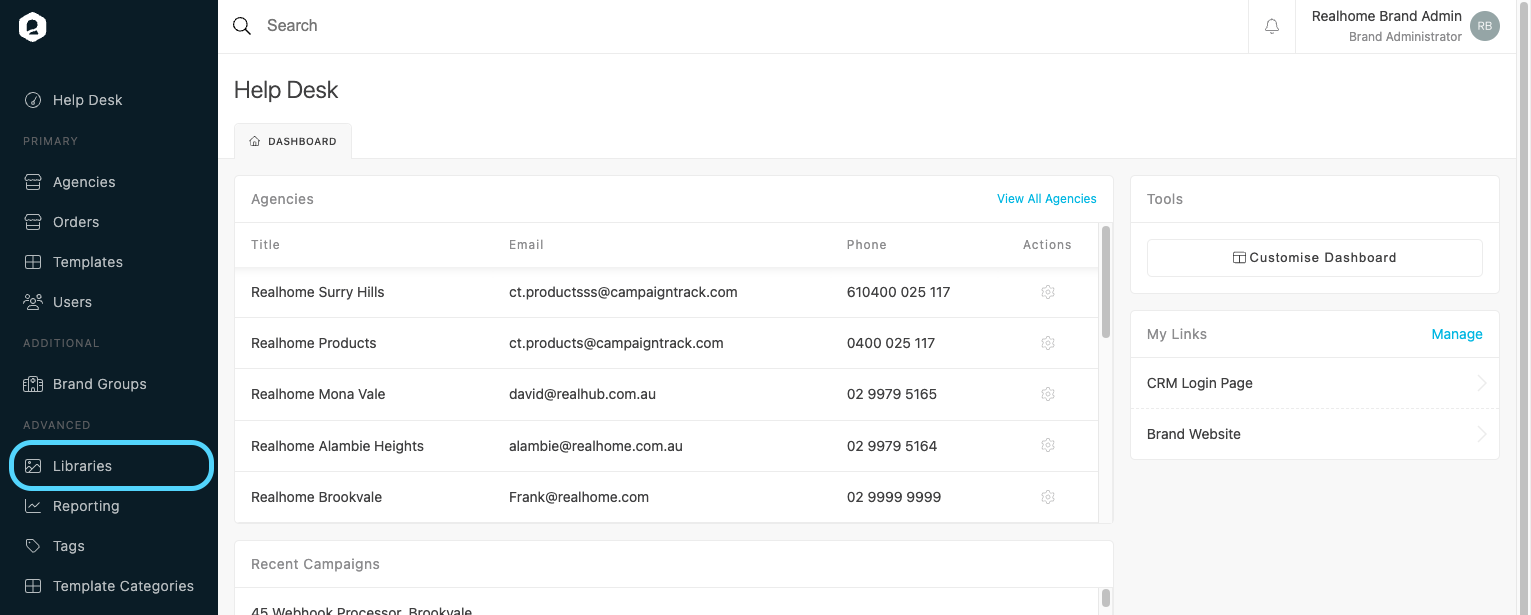Click the Brand Groups building icon
Image resolution: width=1531 pixels, height=615 pixels.
(33, 384)
